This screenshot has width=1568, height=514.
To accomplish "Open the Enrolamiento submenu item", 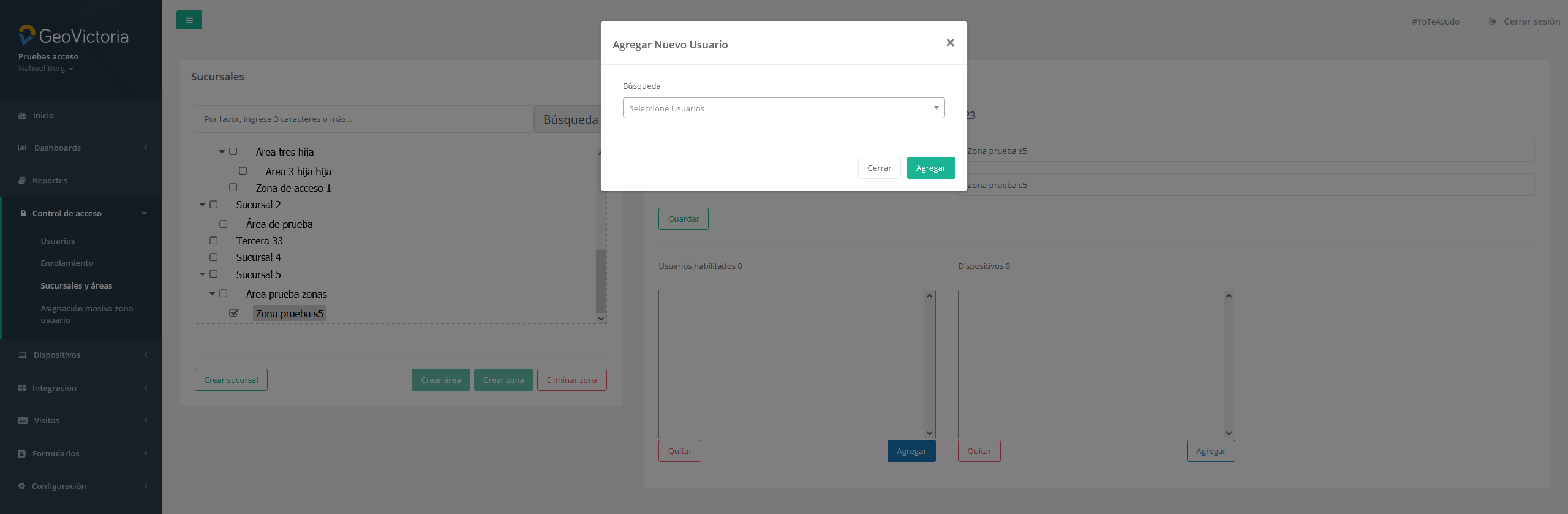I will click(x=67, y=263).
